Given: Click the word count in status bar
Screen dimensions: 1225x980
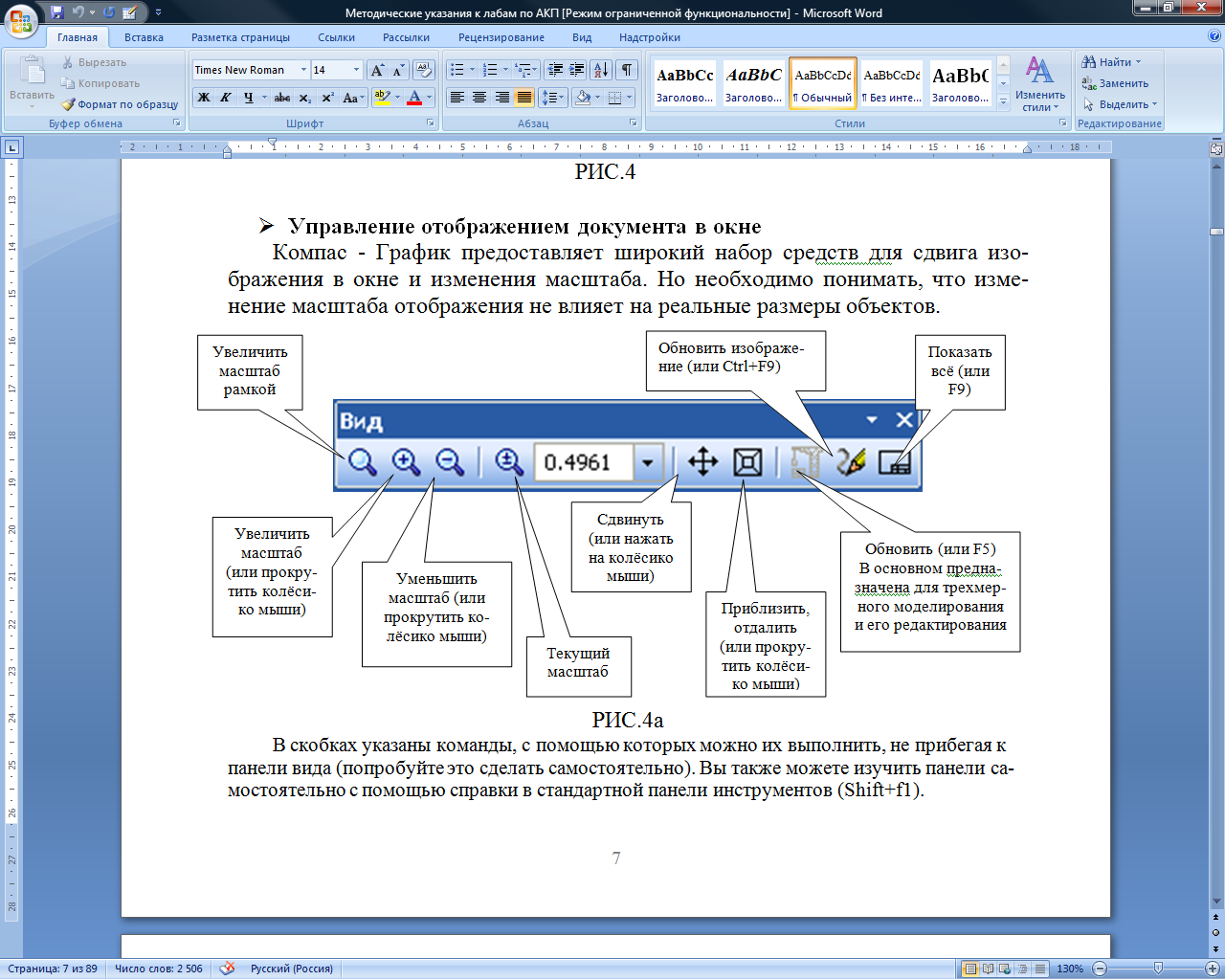Looking at the screenshot, I should (x=159, y=969).
